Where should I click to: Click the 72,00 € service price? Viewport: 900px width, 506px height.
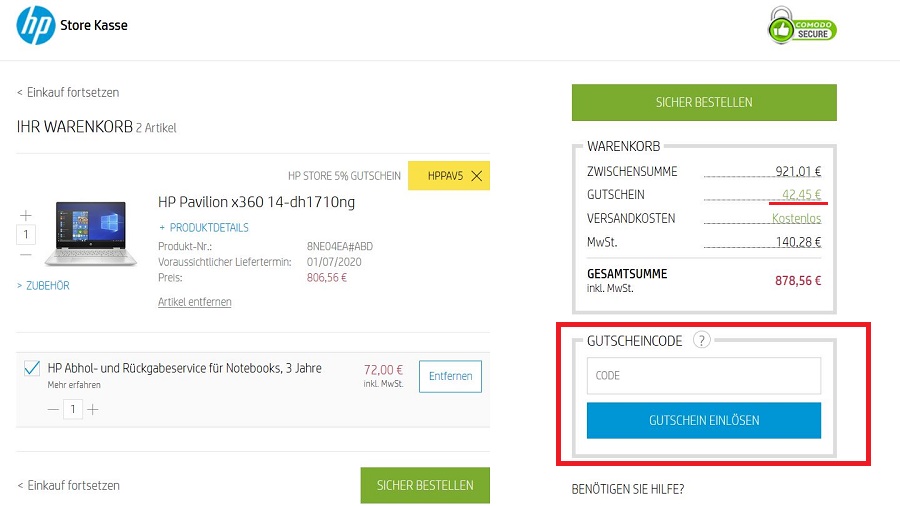tap(383, 370)
